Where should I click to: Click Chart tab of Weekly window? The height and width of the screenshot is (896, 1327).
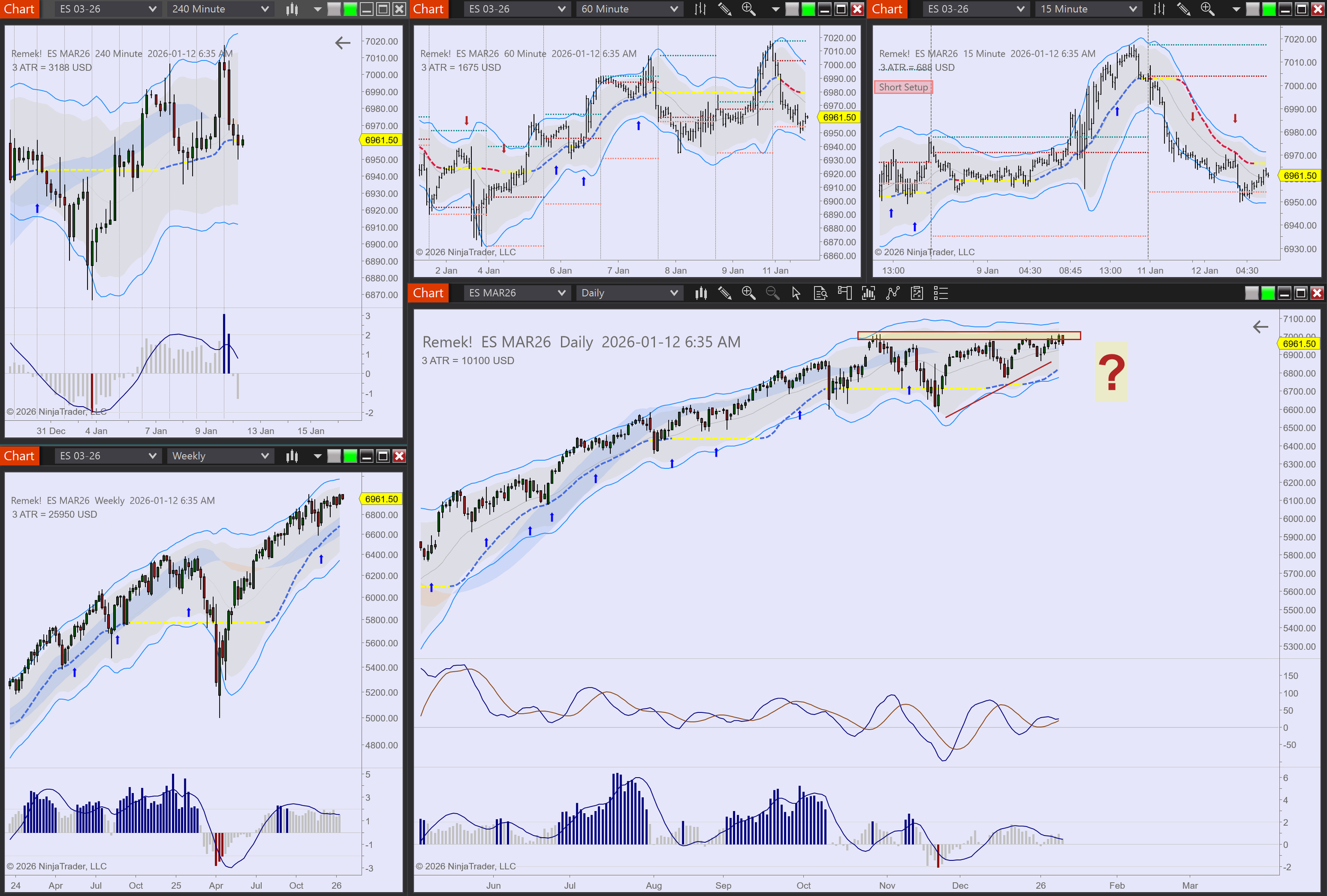tap(20, 456)
